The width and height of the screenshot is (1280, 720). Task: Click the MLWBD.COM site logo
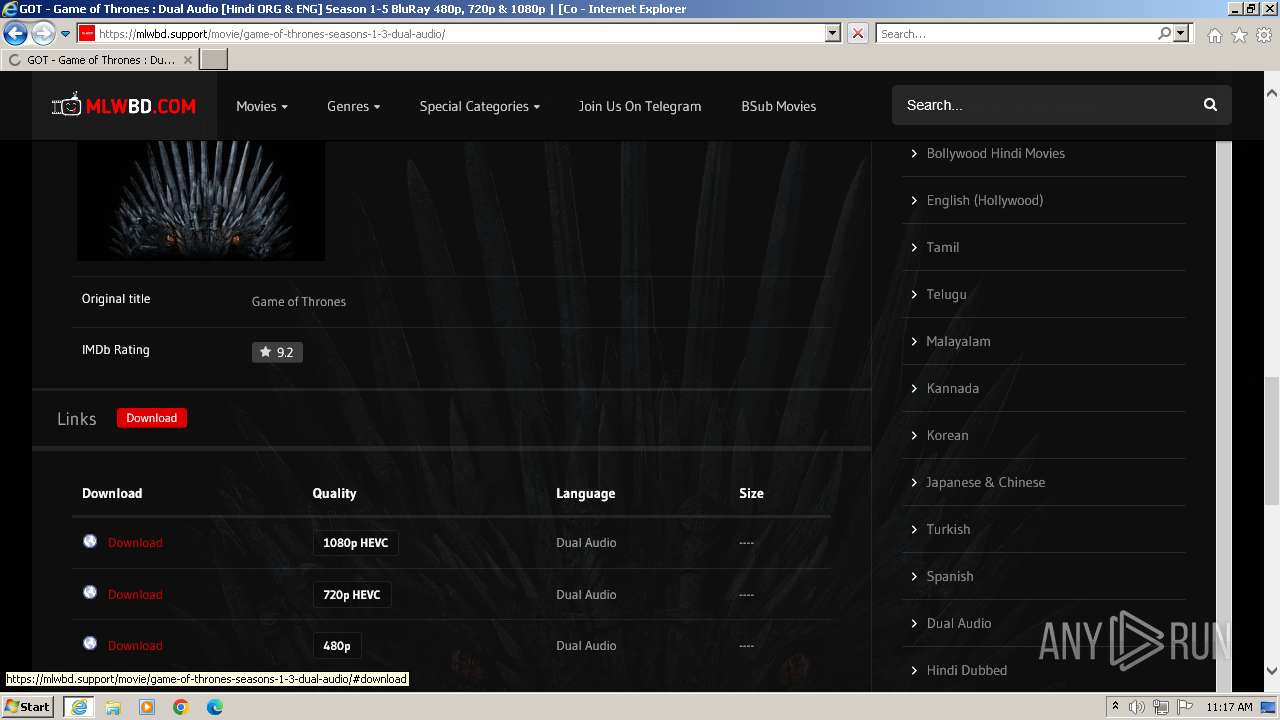124,105
